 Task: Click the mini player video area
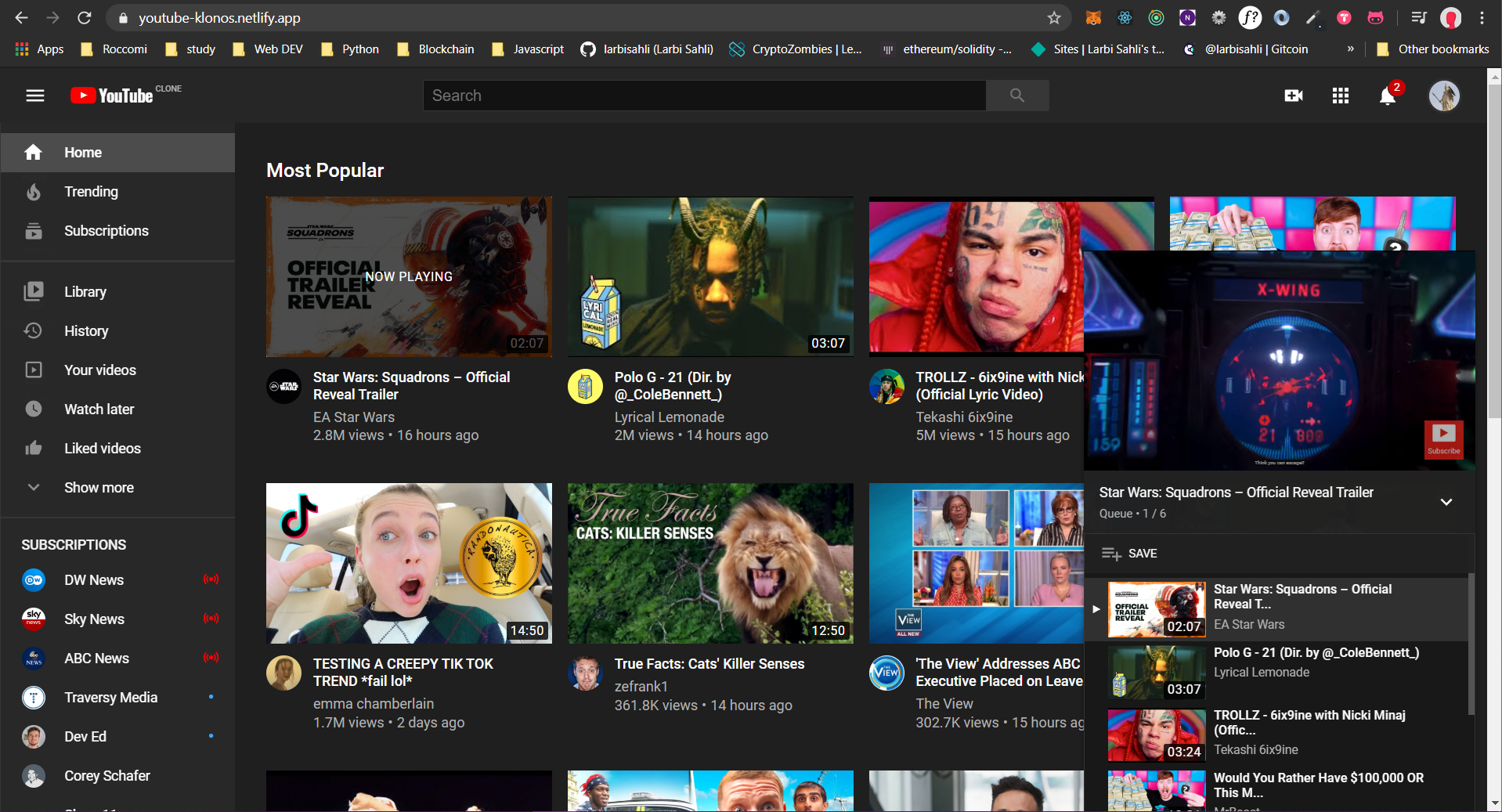point(1280,360)
